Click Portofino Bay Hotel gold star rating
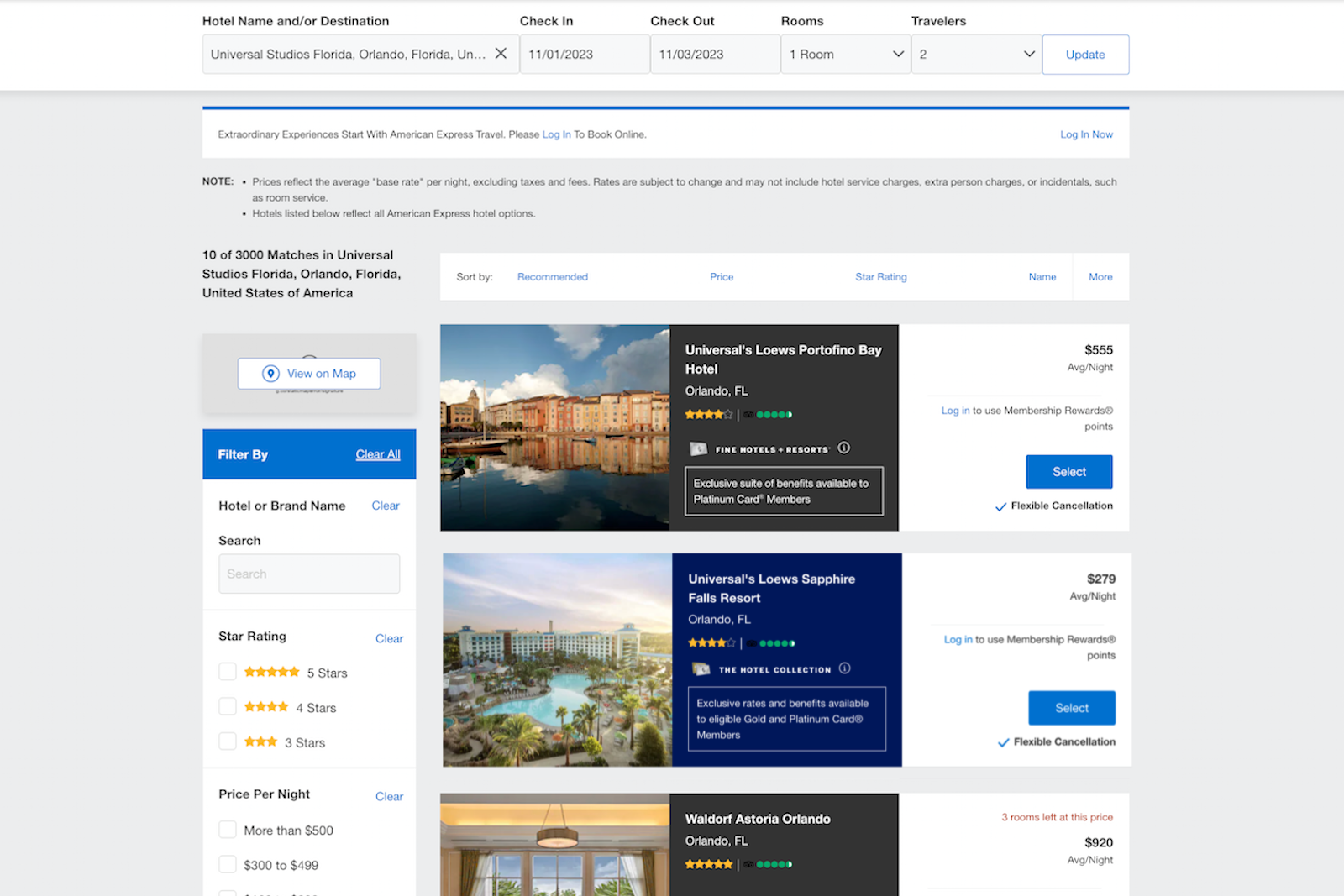 709,414
